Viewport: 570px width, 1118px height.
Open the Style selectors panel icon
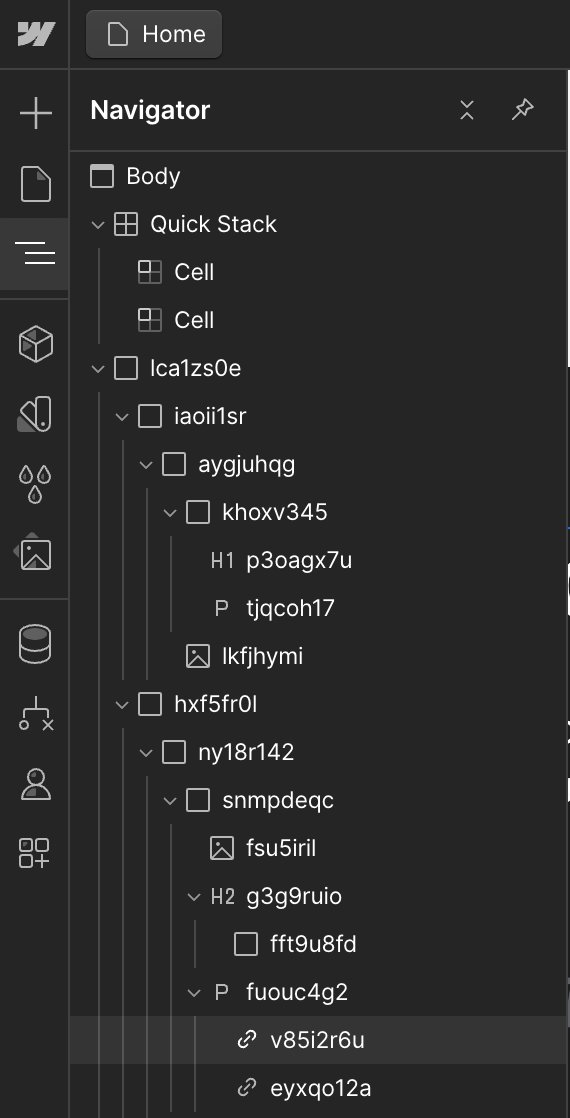tap(35, 414)
